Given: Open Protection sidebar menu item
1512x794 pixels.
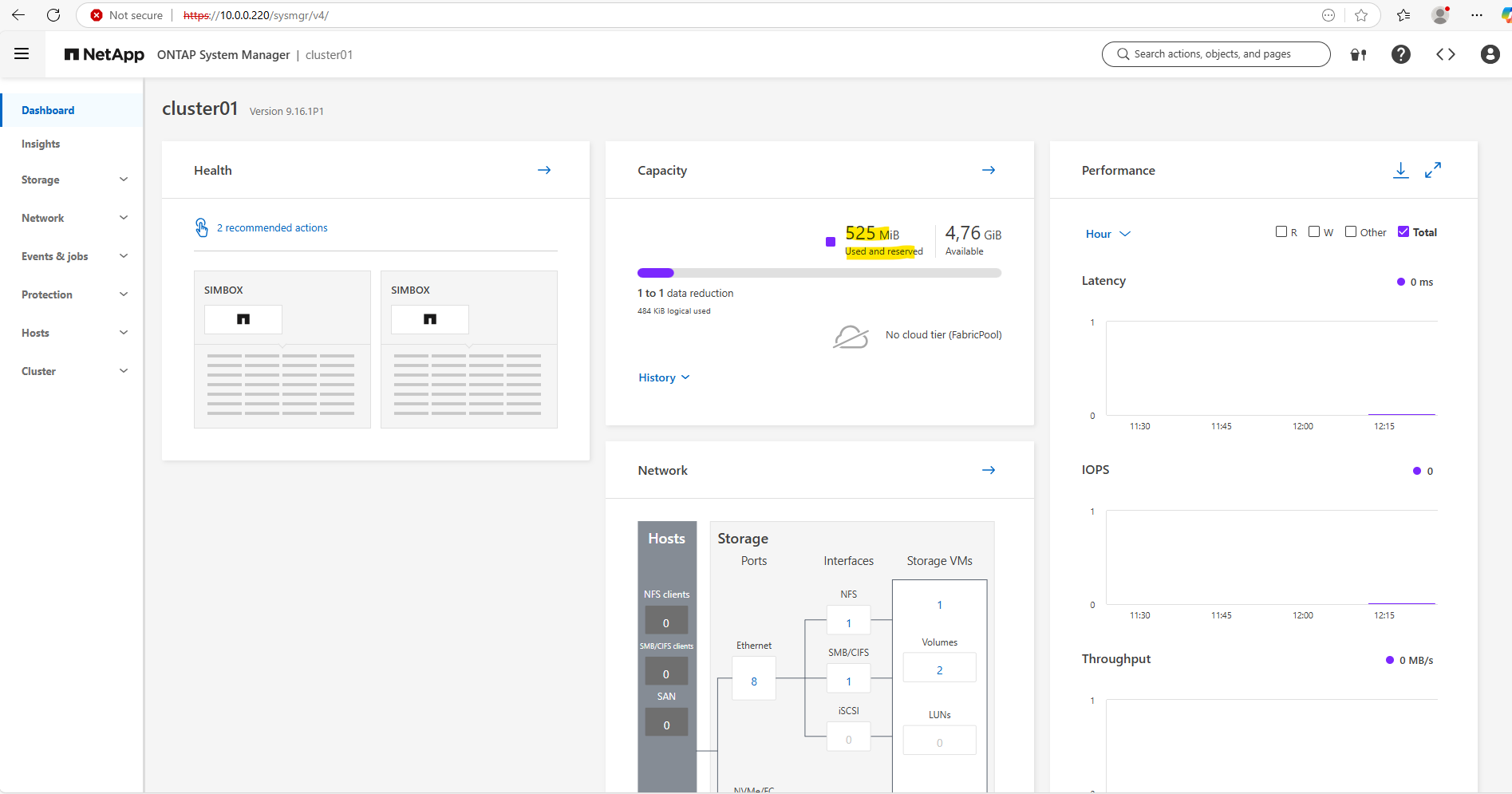Looking at the screenshot, I should point(47,294).
